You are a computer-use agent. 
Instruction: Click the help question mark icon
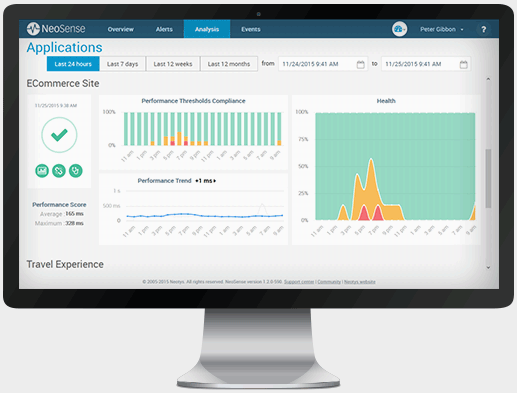(483, 29)
